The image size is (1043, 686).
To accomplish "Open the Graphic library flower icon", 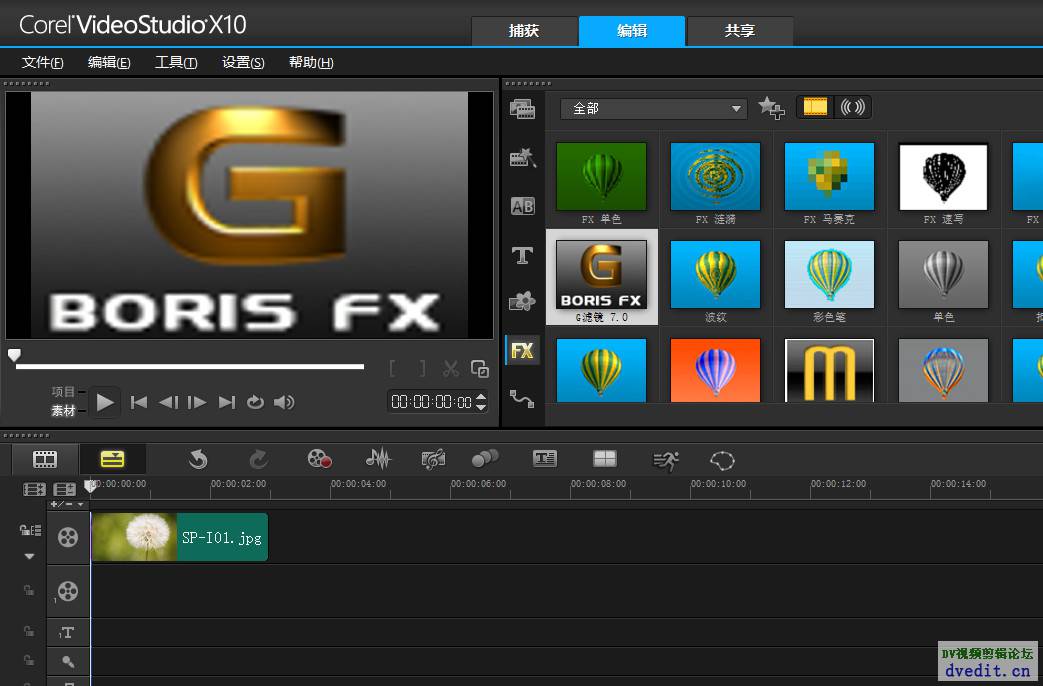I will click(522, 301).
